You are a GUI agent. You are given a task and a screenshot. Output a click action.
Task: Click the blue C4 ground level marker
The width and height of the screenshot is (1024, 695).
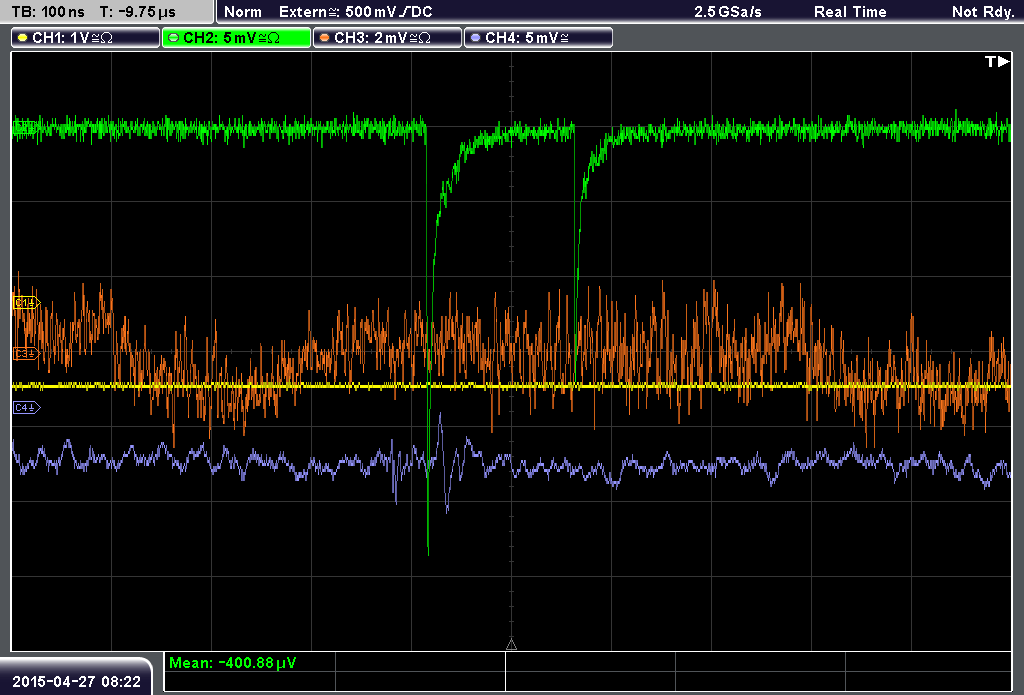[x=27, y=408]
